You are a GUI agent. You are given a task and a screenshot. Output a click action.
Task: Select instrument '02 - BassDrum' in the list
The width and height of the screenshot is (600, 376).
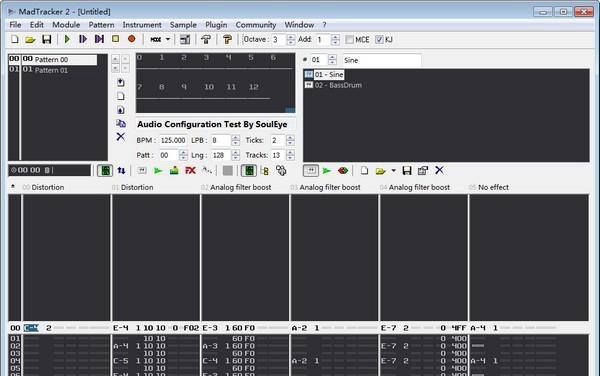(333, 85)
